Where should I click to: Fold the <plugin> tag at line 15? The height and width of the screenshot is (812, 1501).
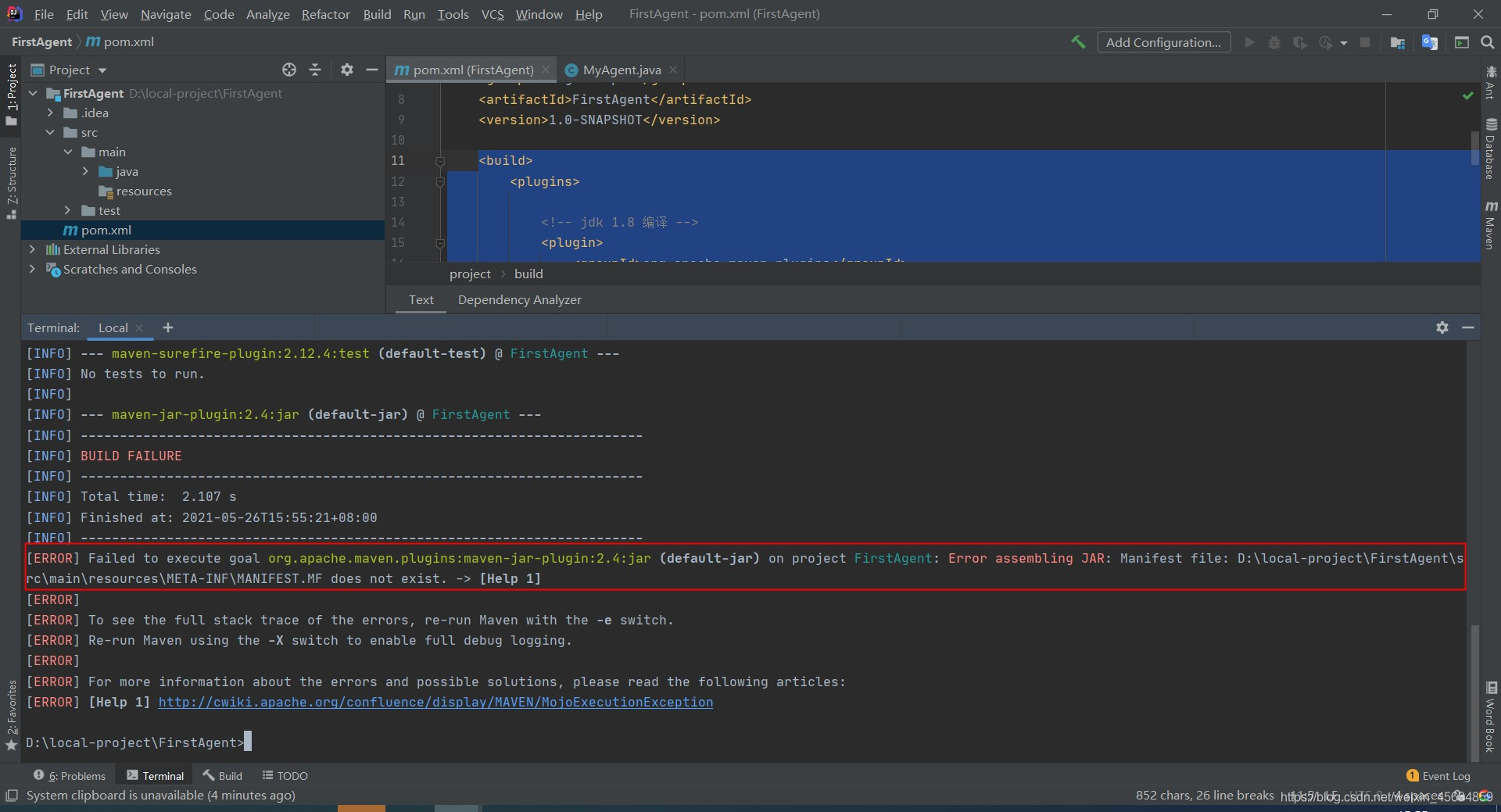(440, 244)
